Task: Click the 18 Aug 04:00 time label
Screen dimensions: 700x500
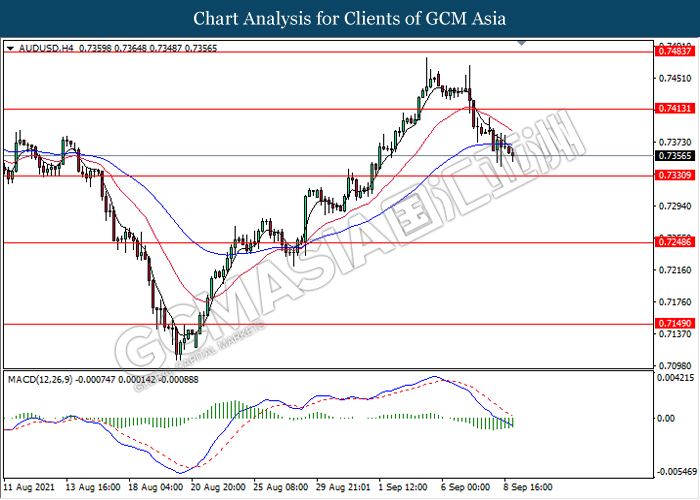Action: coord(155,487)
